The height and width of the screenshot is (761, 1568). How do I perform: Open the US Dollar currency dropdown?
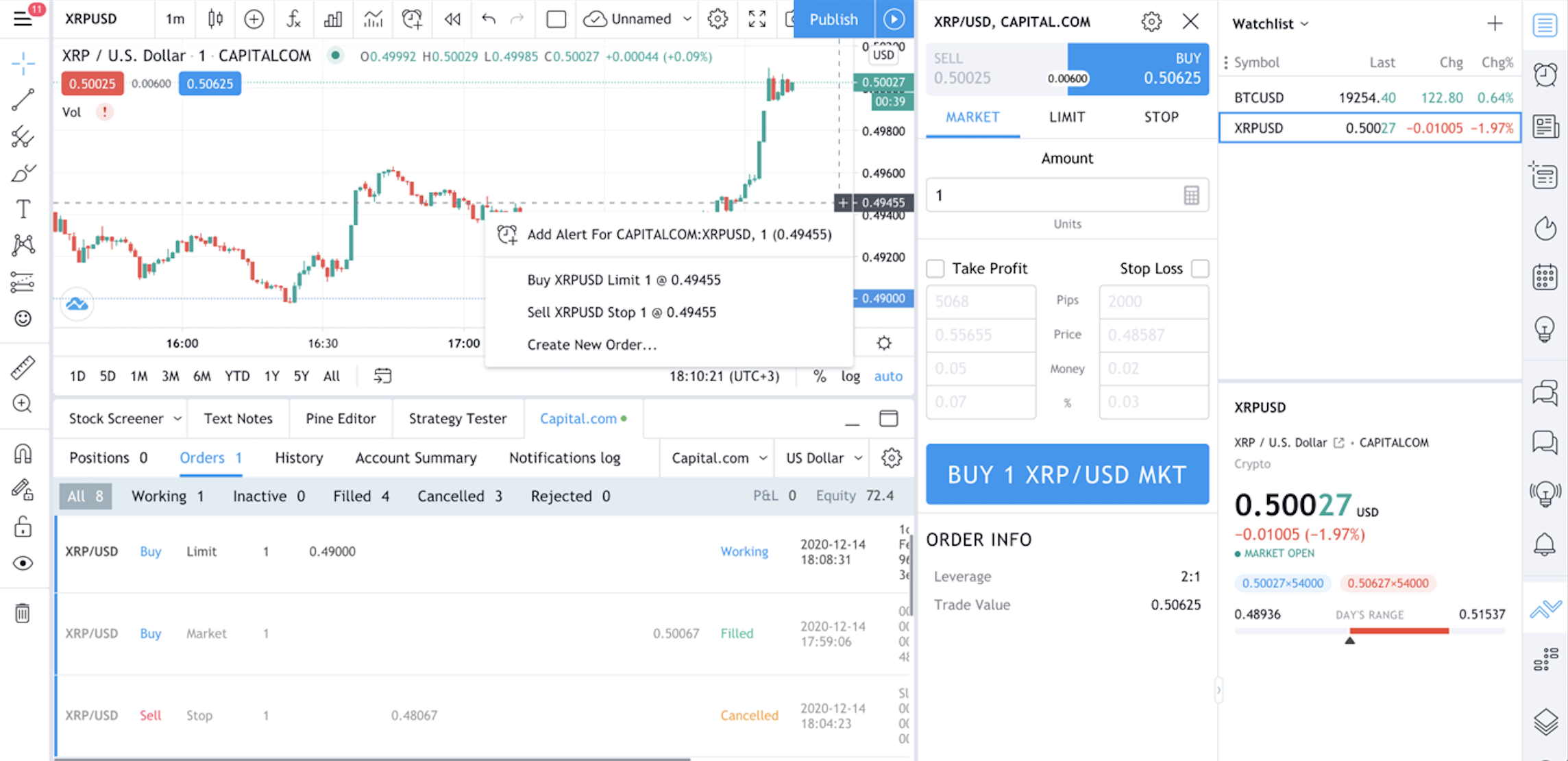coord(823,458)
